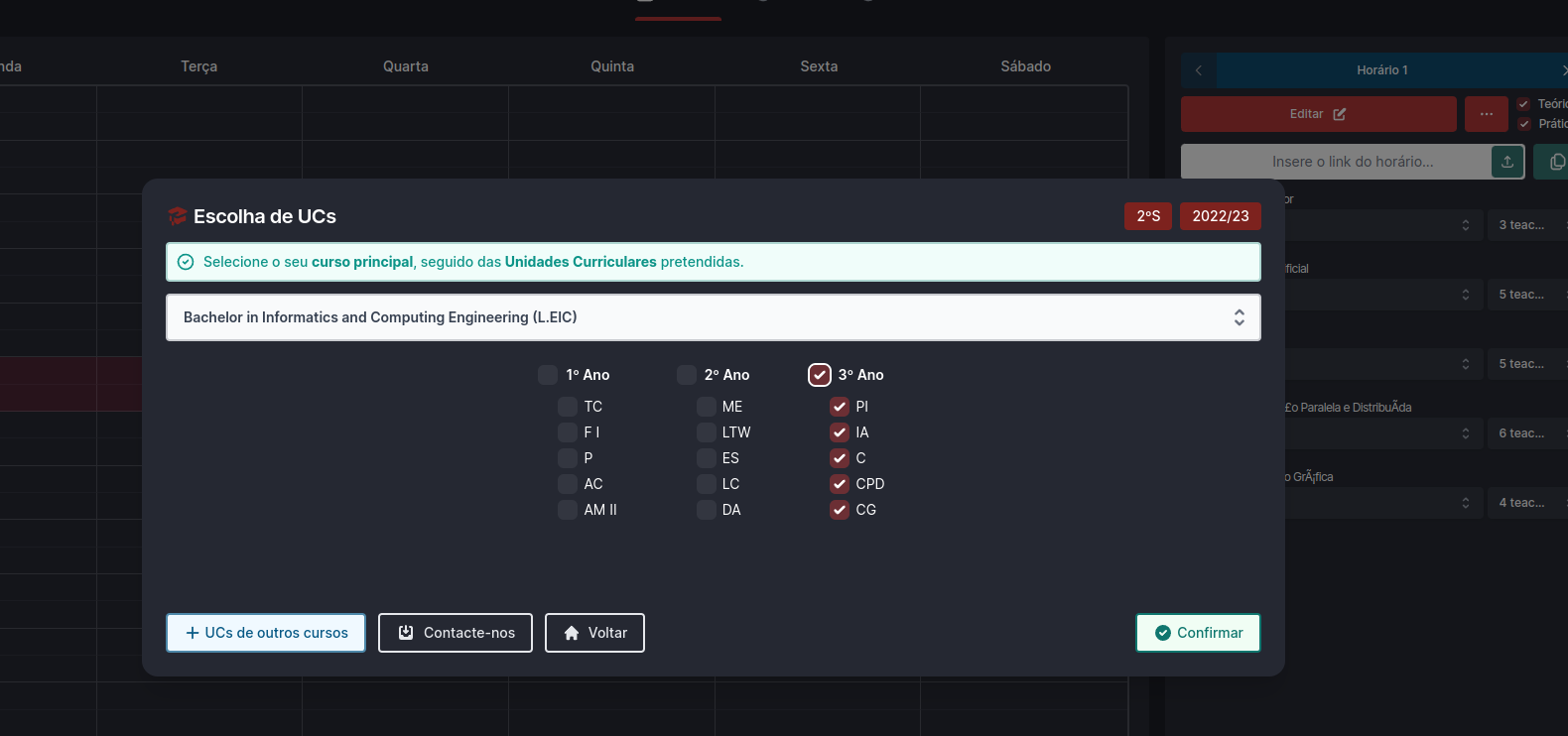Select the LTW course checkbox
The width and height of the screenshot is (1568, 736).
click(x=707, y=432)
